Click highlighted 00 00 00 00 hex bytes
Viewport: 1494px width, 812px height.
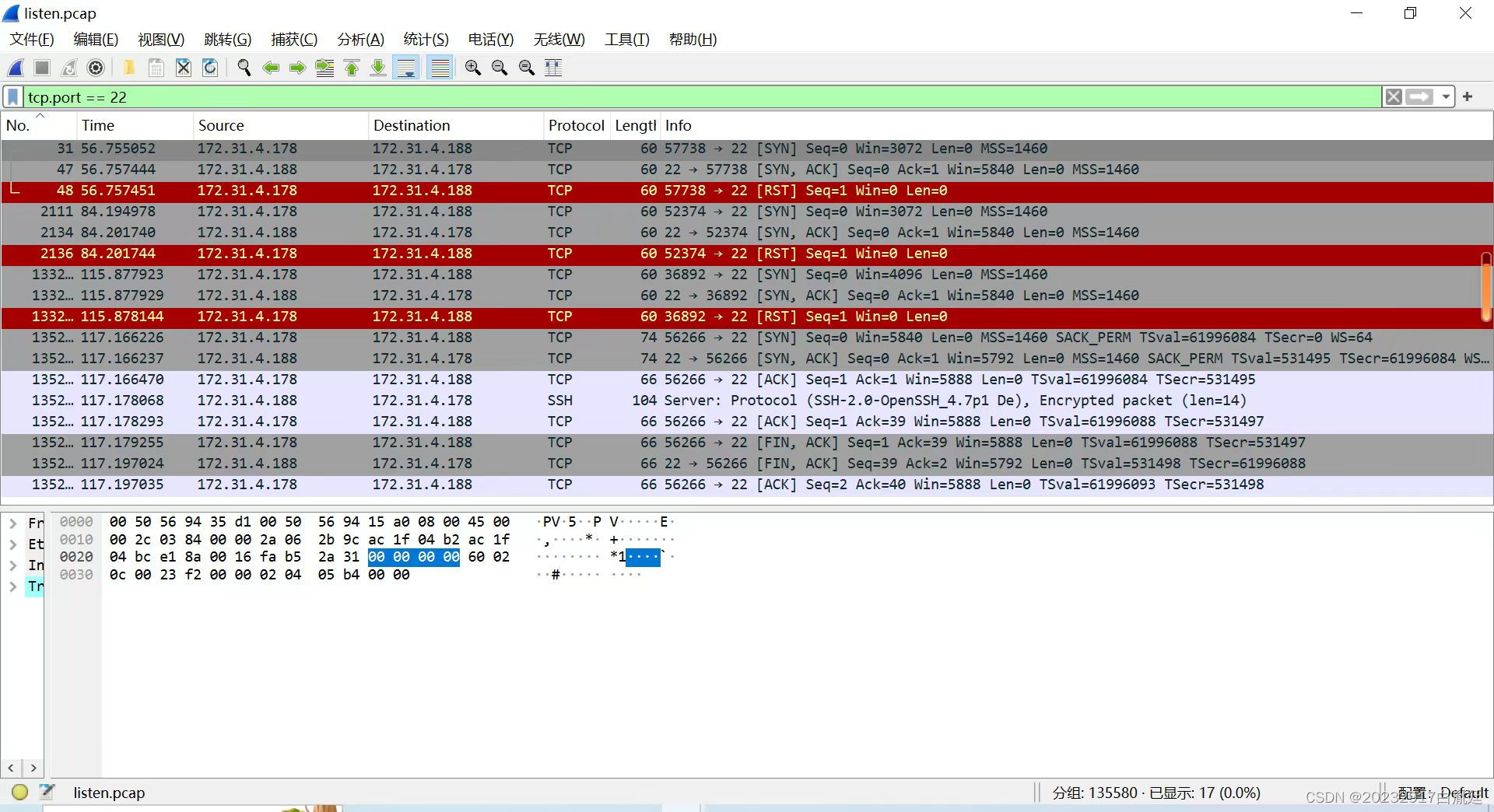click(x=414, y=557)
